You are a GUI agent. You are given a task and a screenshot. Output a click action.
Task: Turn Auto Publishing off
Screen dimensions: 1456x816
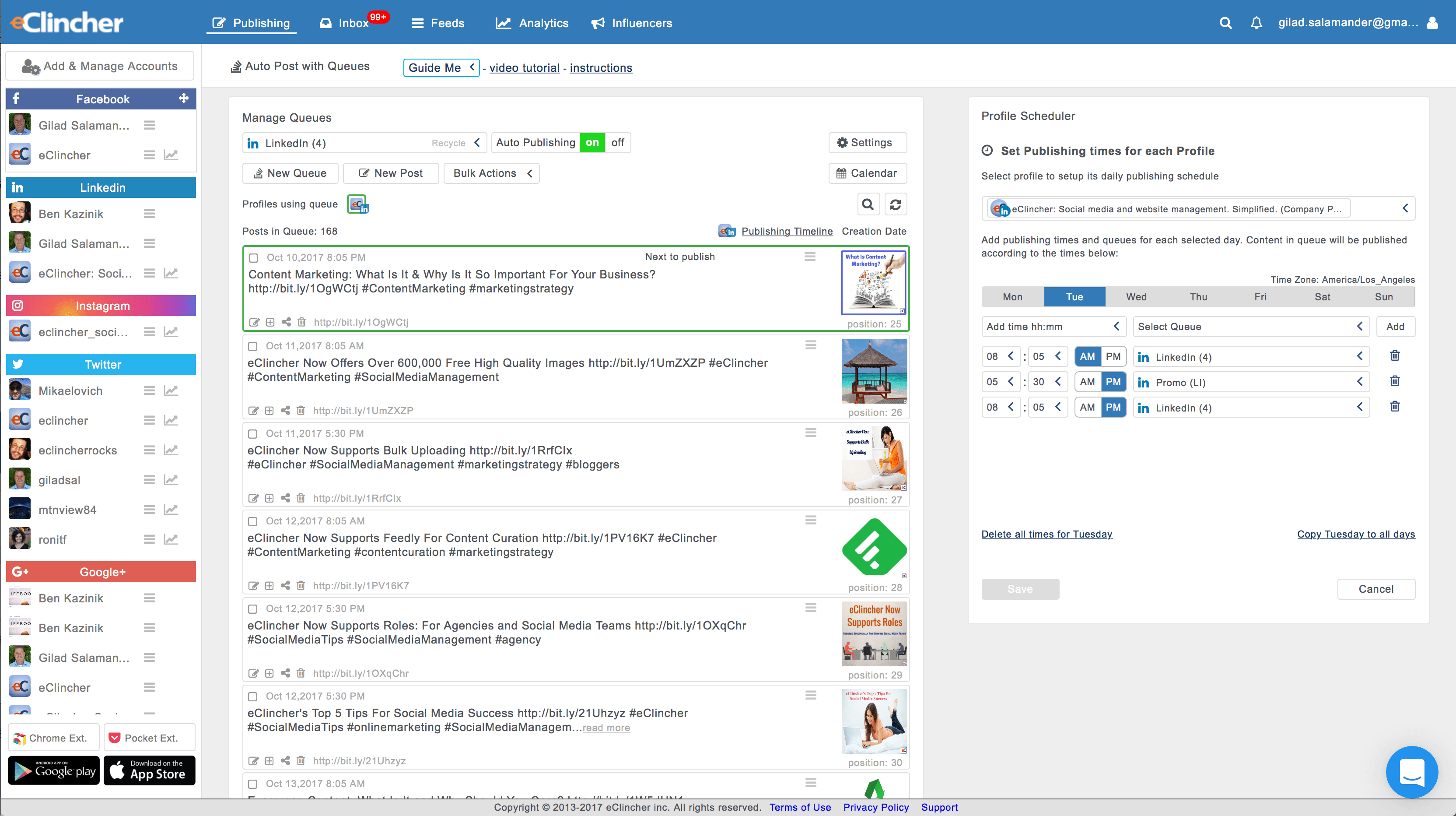coord(617,143)
